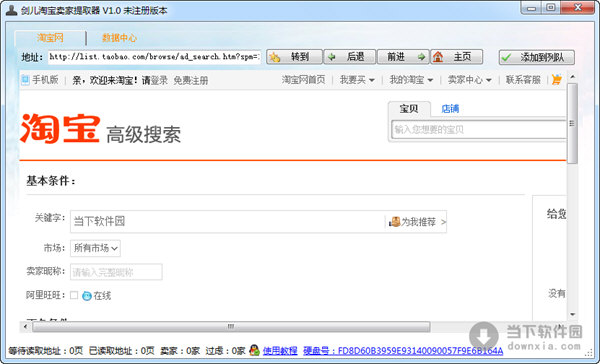Switch to the 数据中心 tab
Screen dimensions: 600x364
pos(119,38)
